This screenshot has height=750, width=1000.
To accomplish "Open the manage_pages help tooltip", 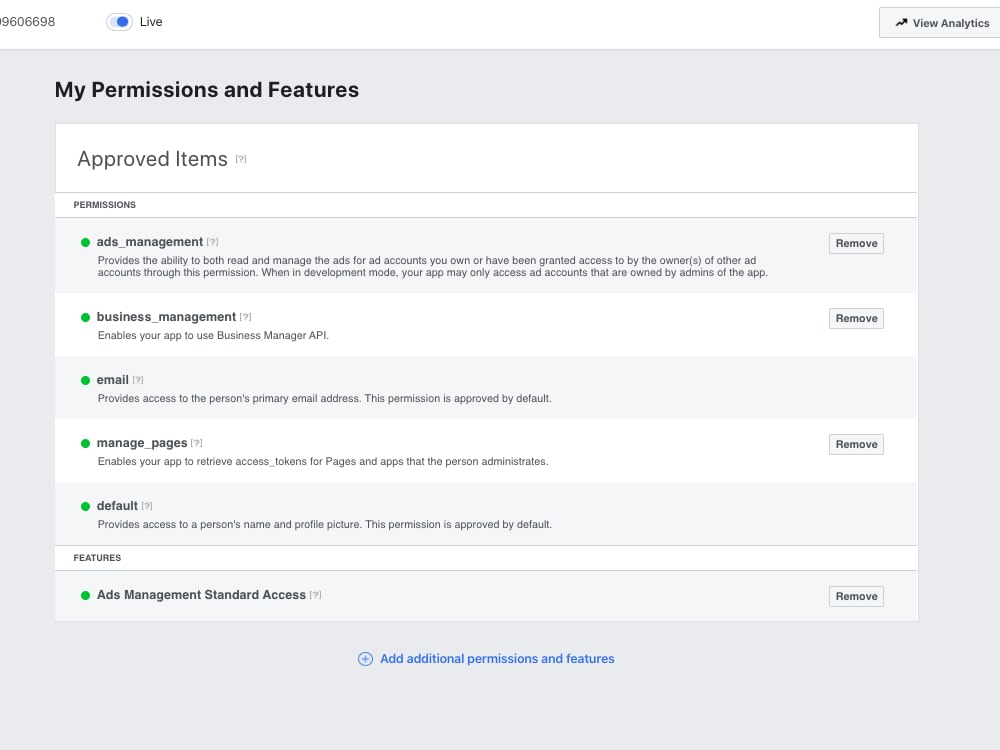I will tap(196, 442).
